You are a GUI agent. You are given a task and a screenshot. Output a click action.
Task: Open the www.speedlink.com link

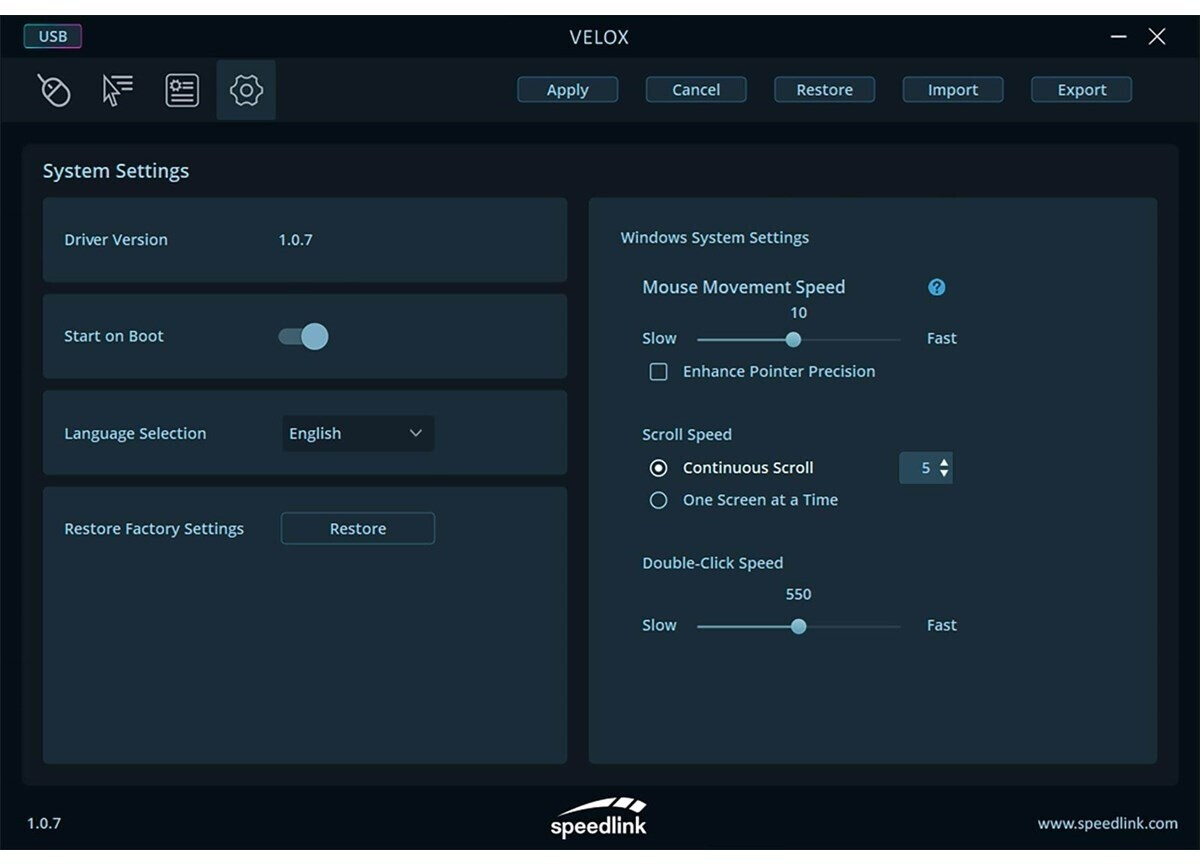click(1107, 824)
